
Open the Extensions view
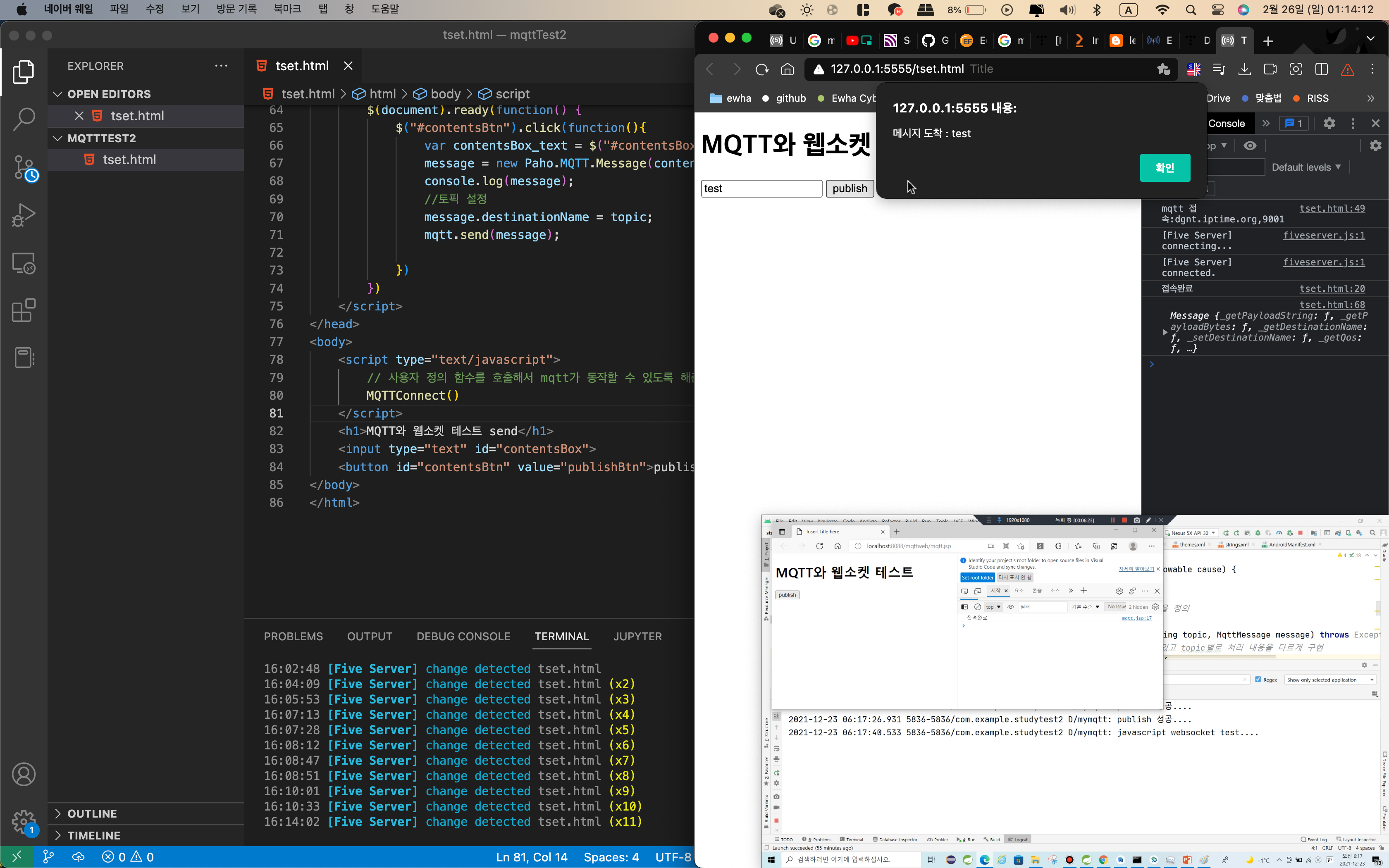coord(24,310)
